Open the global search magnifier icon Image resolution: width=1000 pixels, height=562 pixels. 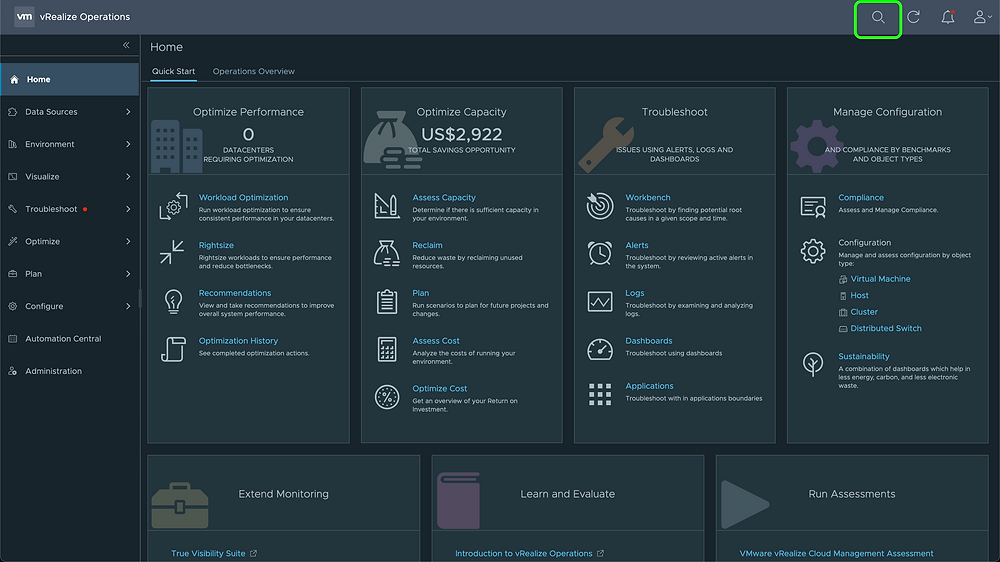(878, 17)
